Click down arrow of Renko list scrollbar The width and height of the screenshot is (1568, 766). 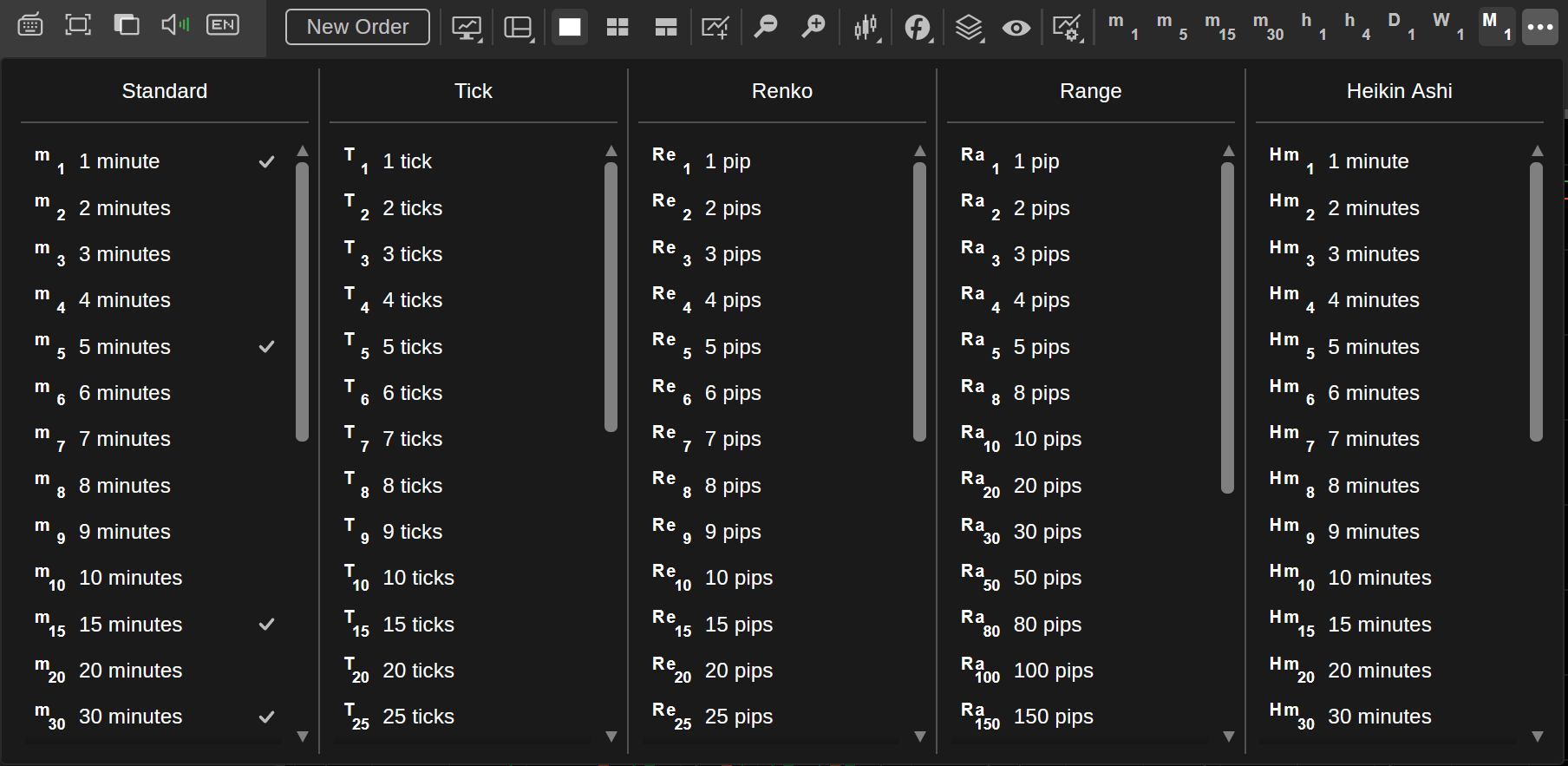point(919,737)
